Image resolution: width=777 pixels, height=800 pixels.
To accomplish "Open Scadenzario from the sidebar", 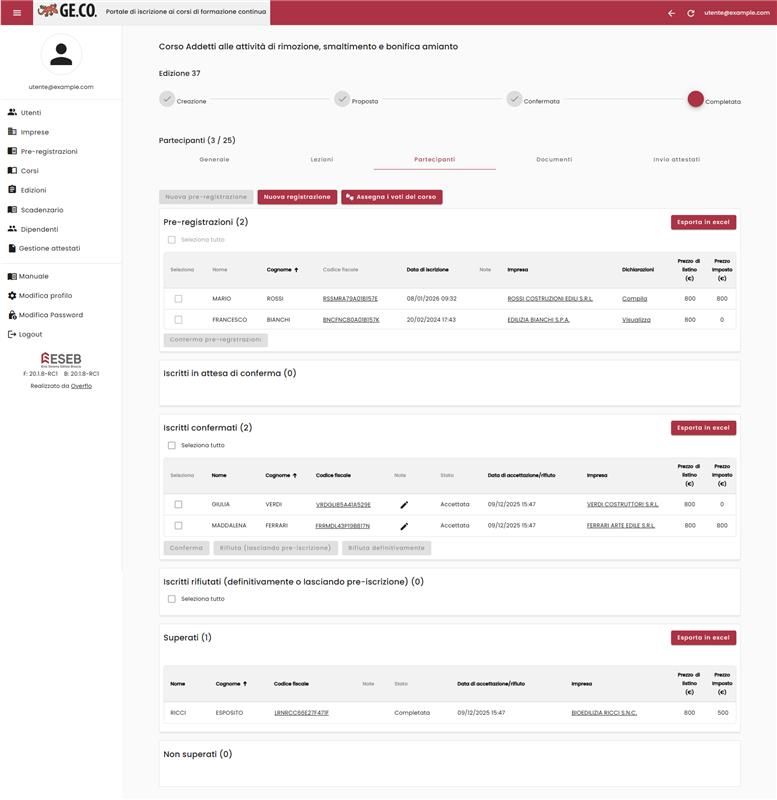I will coord(41,210).
